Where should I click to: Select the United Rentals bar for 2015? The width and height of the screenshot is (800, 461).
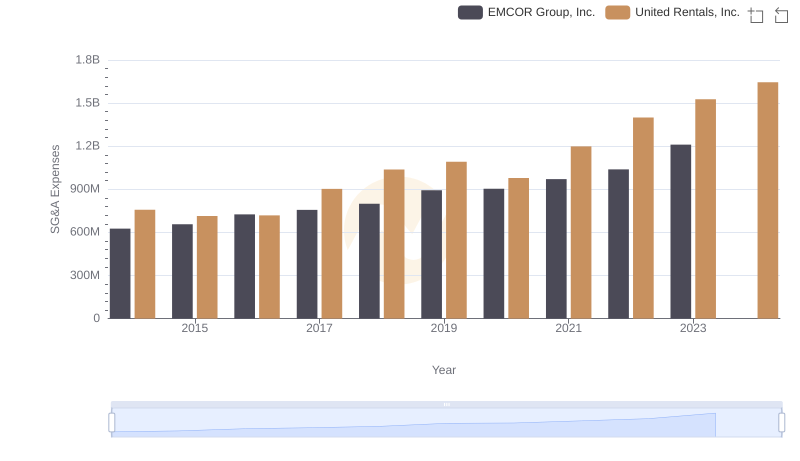click(207, 267)
